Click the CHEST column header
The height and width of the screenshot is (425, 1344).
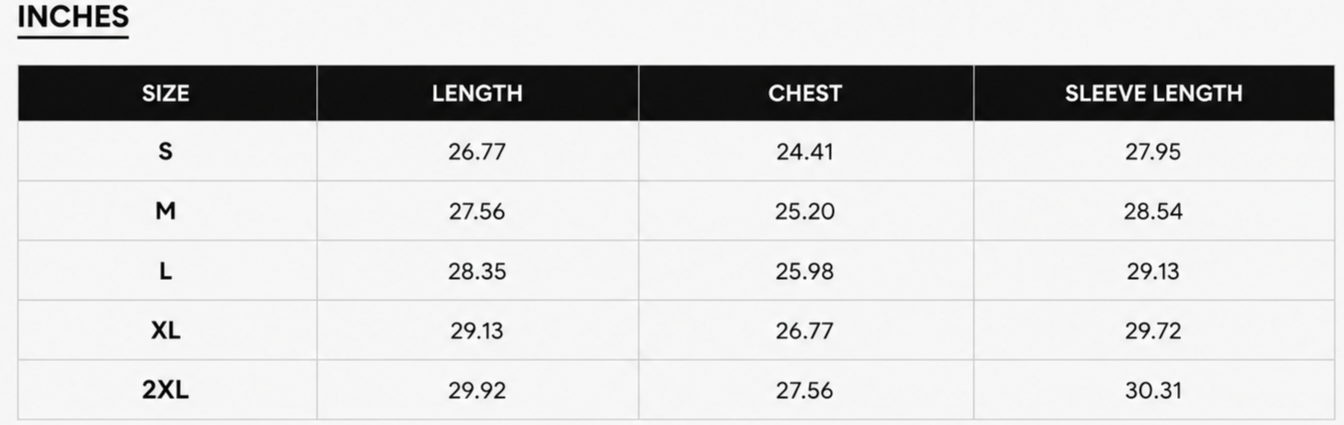click(805, 94)
